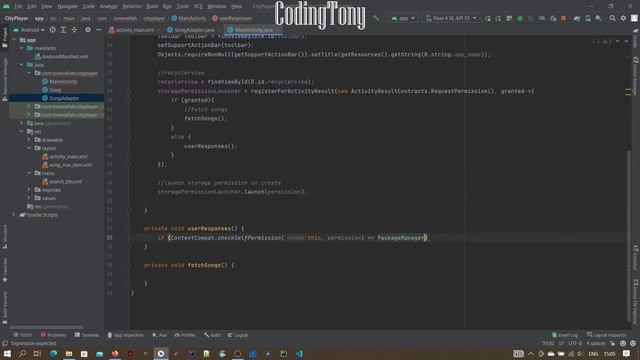Image resolution: width=640 pixels, height=360 pixels.
Task: Click Expand All icon in project panel
Action: pyautogui.click(x=63, y=30)
